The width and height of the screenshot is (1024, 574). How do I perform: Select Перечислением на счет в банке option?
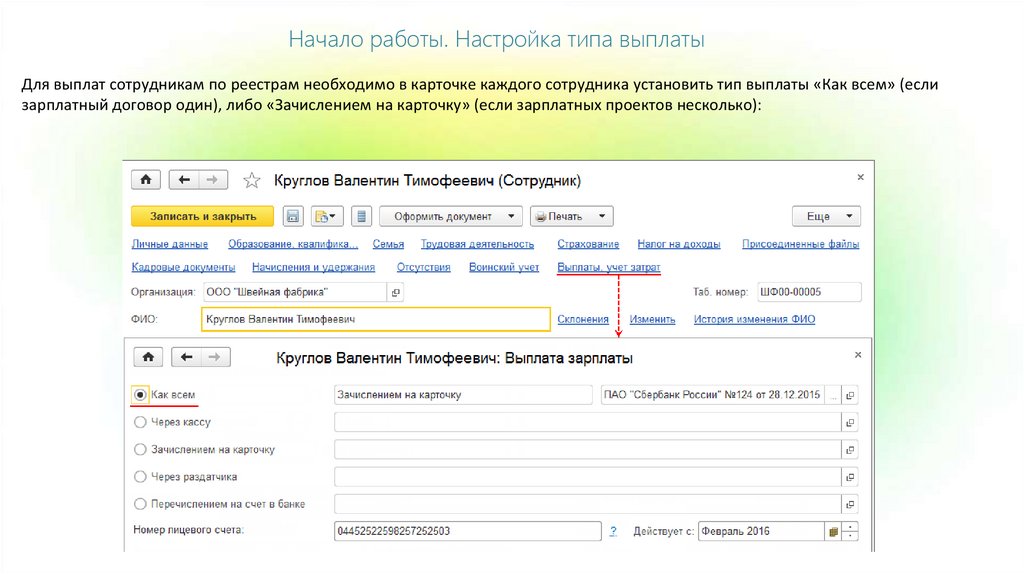pos(140,504)
